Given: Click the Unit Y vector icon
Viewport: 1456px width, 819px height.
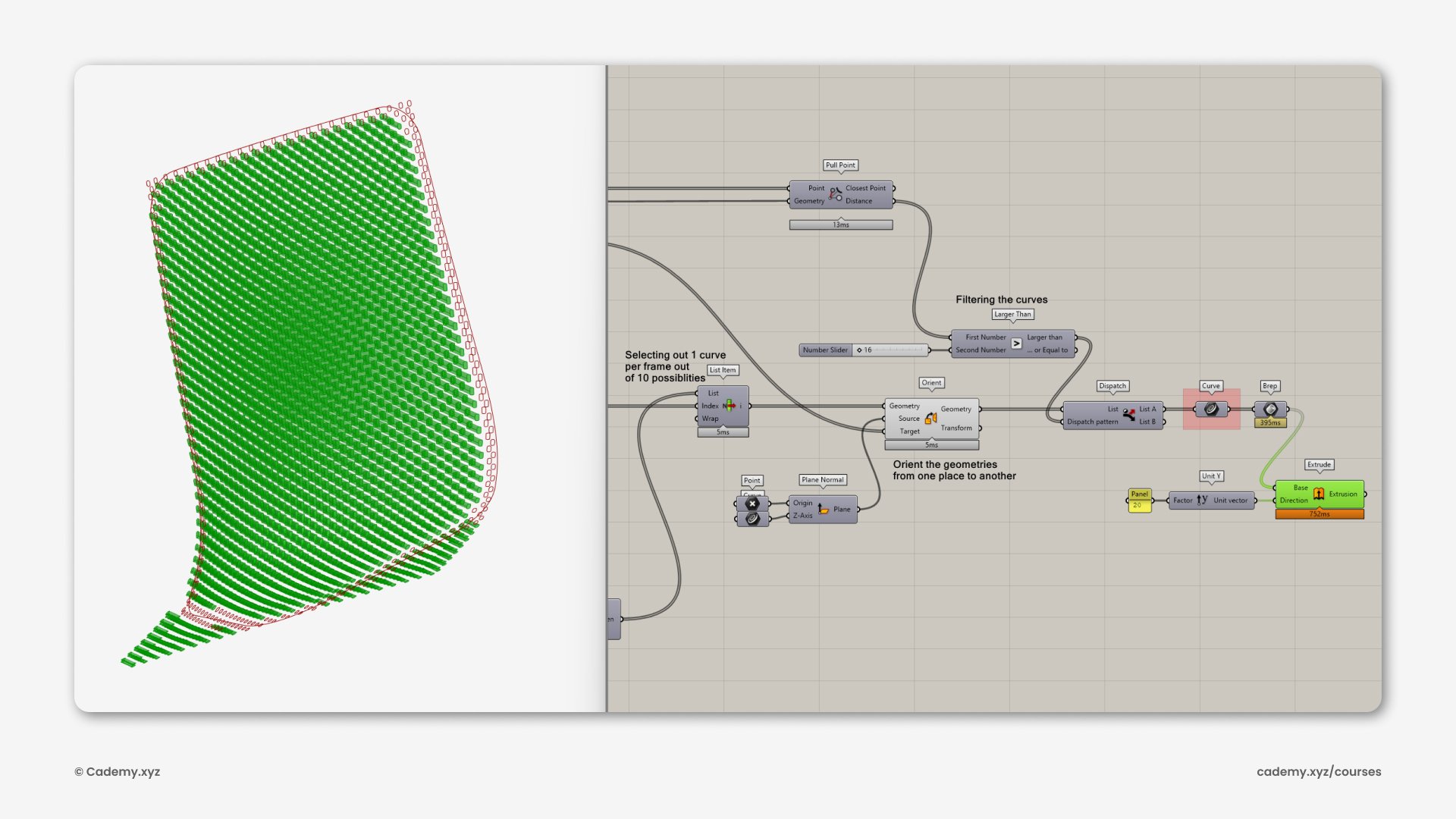Looking at the screenshot, I should (1203, 500).
